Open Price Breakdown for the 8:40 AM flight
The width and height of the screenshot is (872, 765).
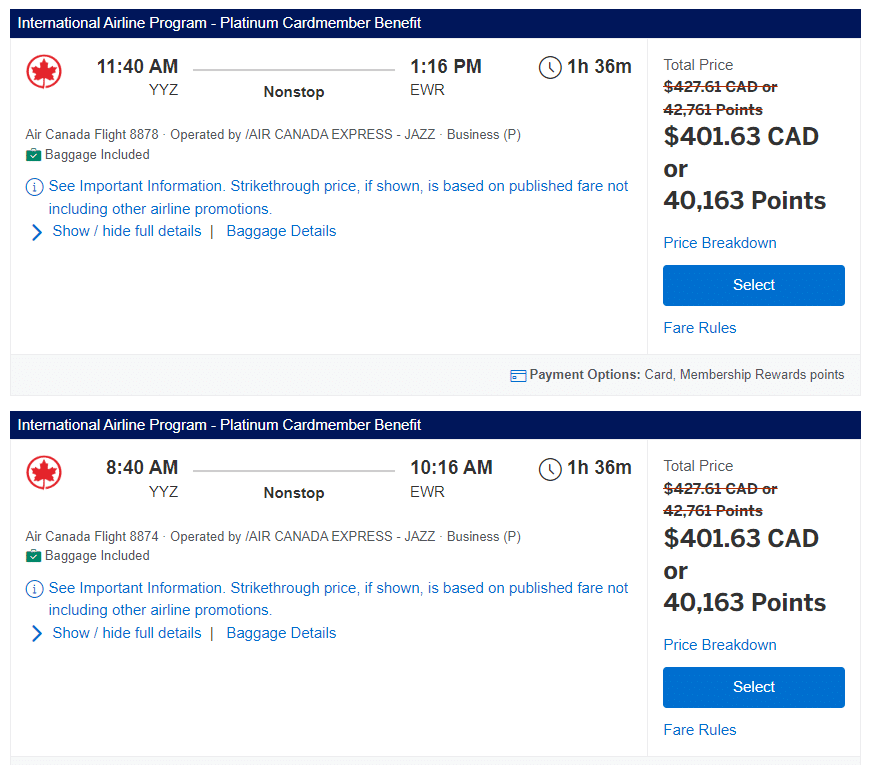coord(720,645)
